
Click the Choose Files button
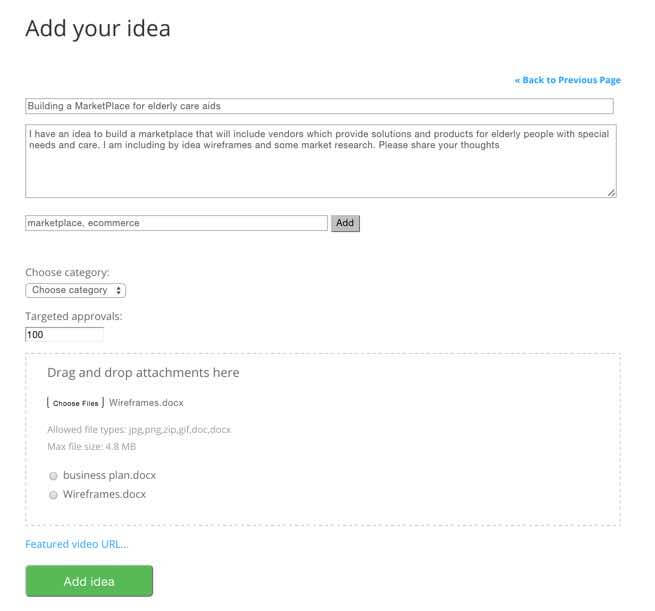point(76,403)
